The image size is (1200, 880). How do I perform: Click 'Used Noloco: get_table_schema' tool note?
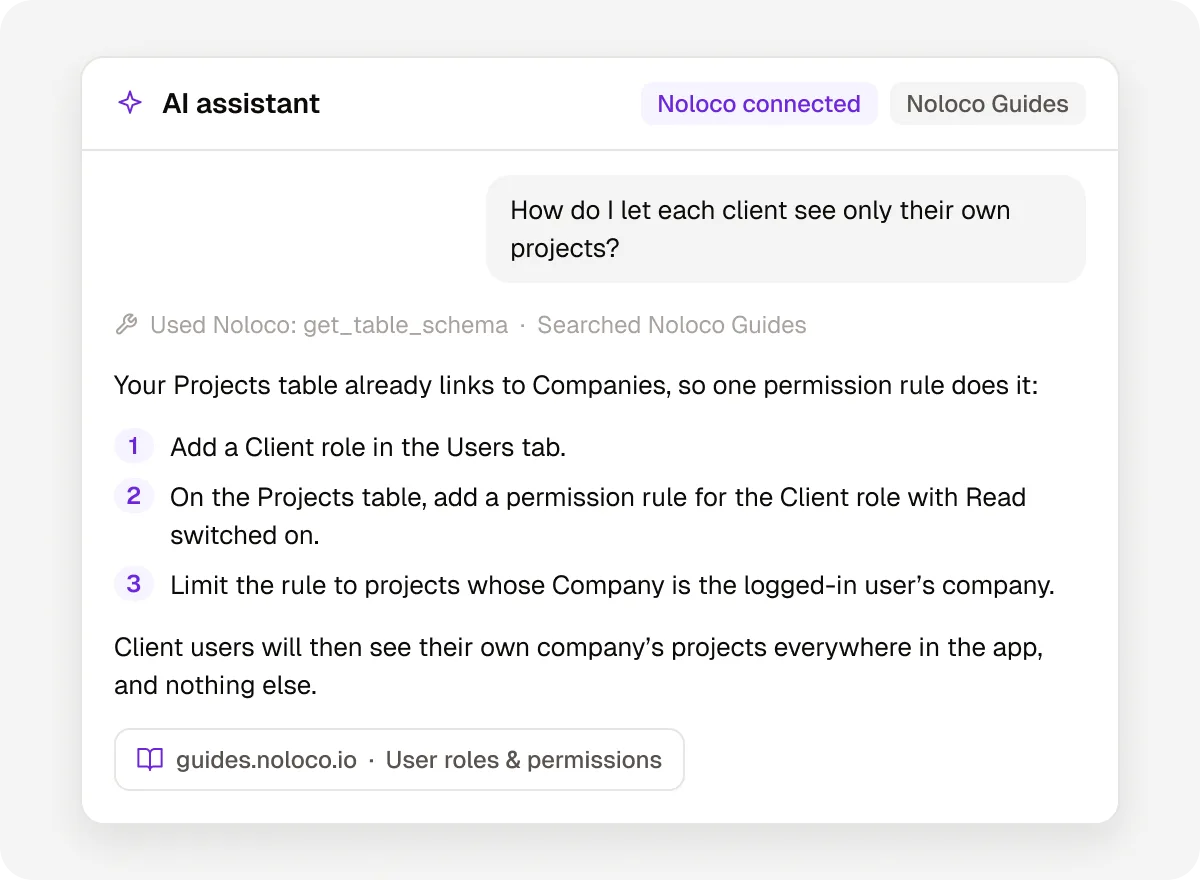pos(329,325)
